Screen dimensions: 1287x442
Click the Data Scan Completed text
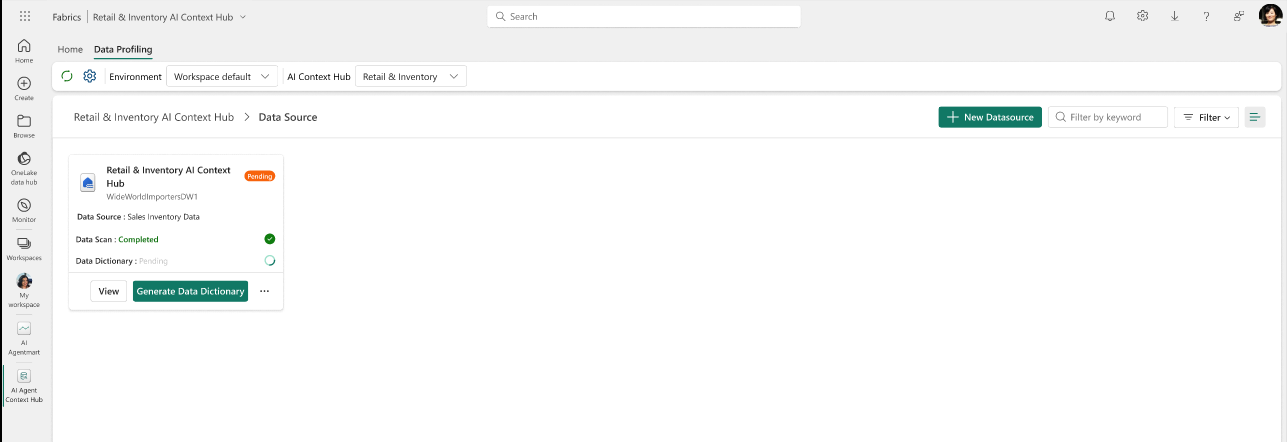[117, 239]
